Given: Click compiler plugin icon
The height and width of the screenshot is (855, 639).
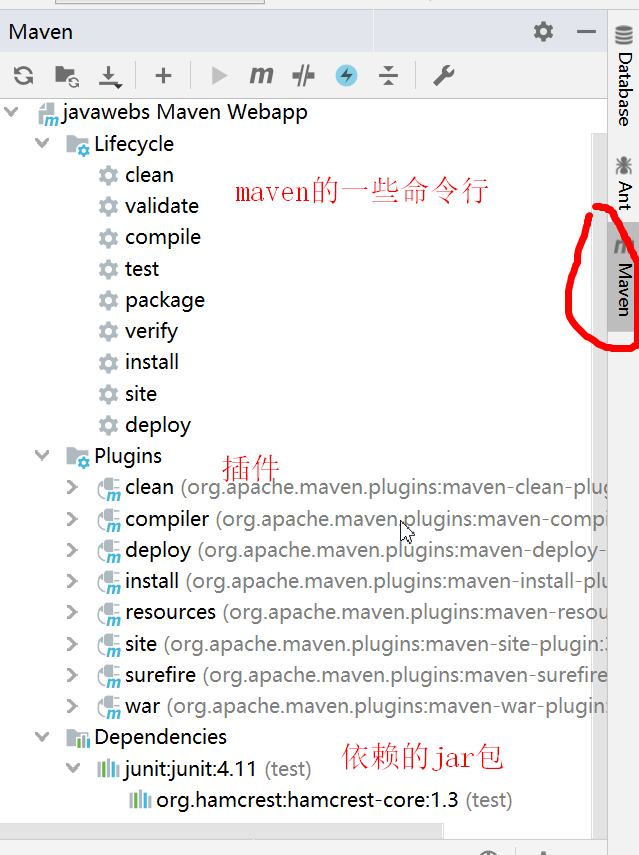Looking at the screenshot, I should (x=109, y=520).
